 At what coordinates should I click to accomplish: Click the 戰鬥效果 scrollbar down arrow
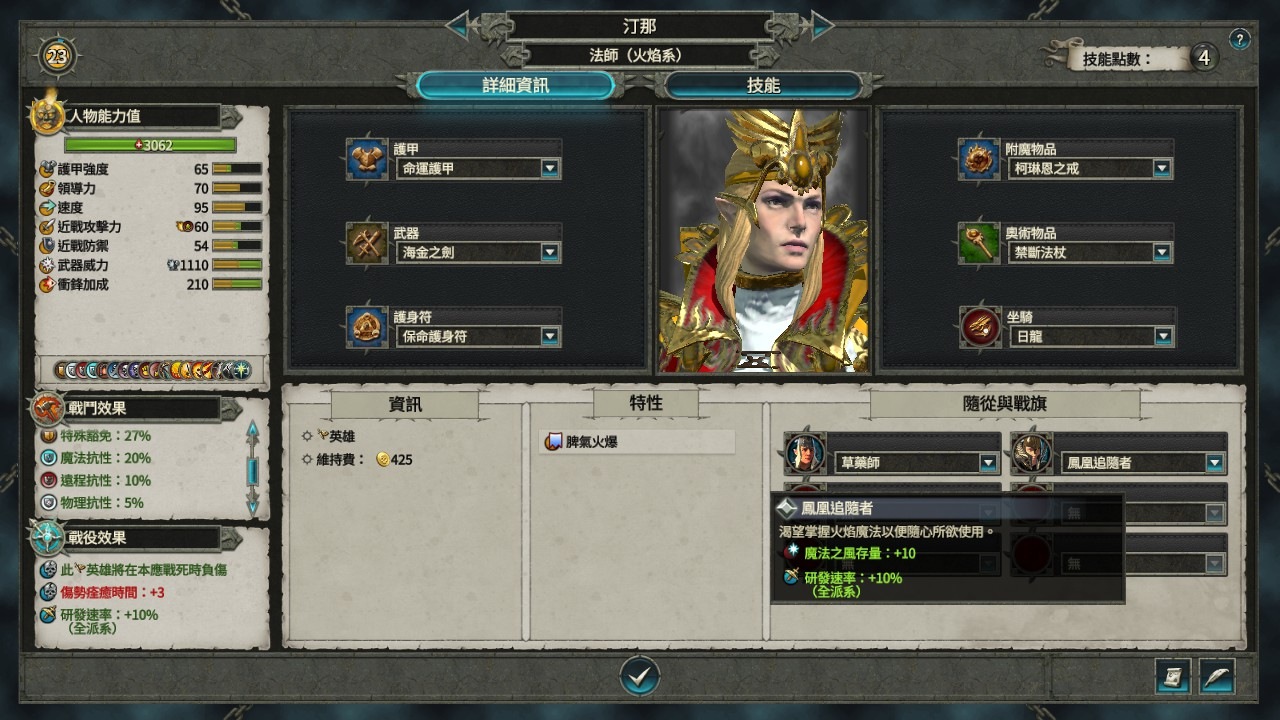(253, 501)
